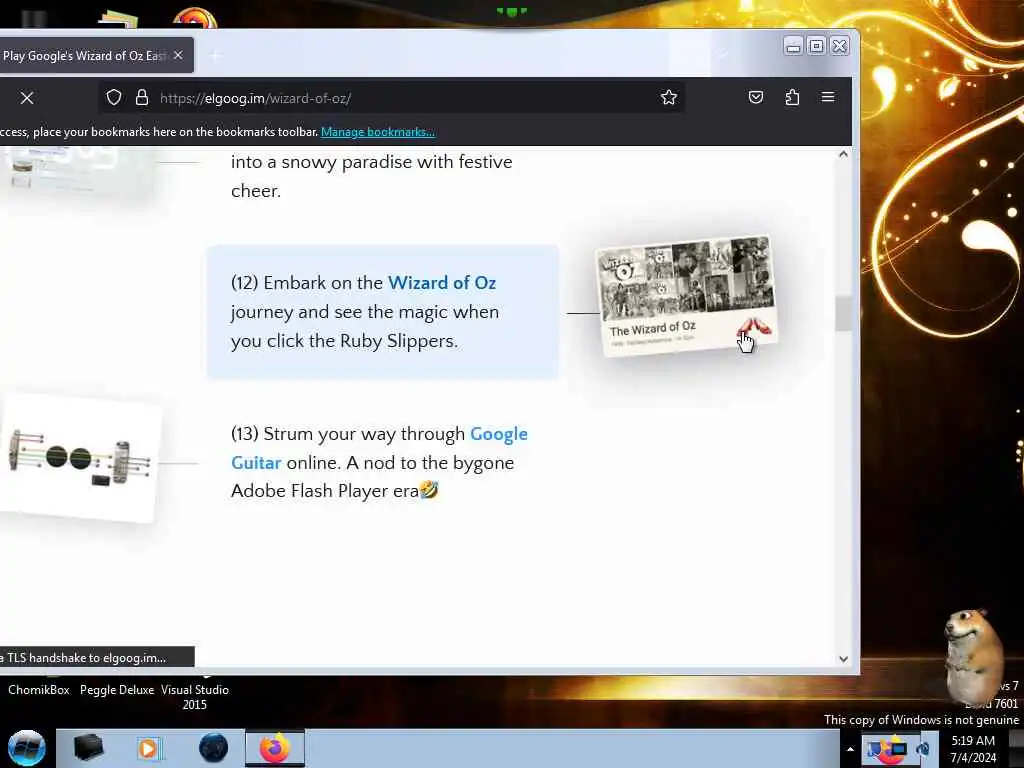
Task: Save page to Pocket
Action: point(756,97)
